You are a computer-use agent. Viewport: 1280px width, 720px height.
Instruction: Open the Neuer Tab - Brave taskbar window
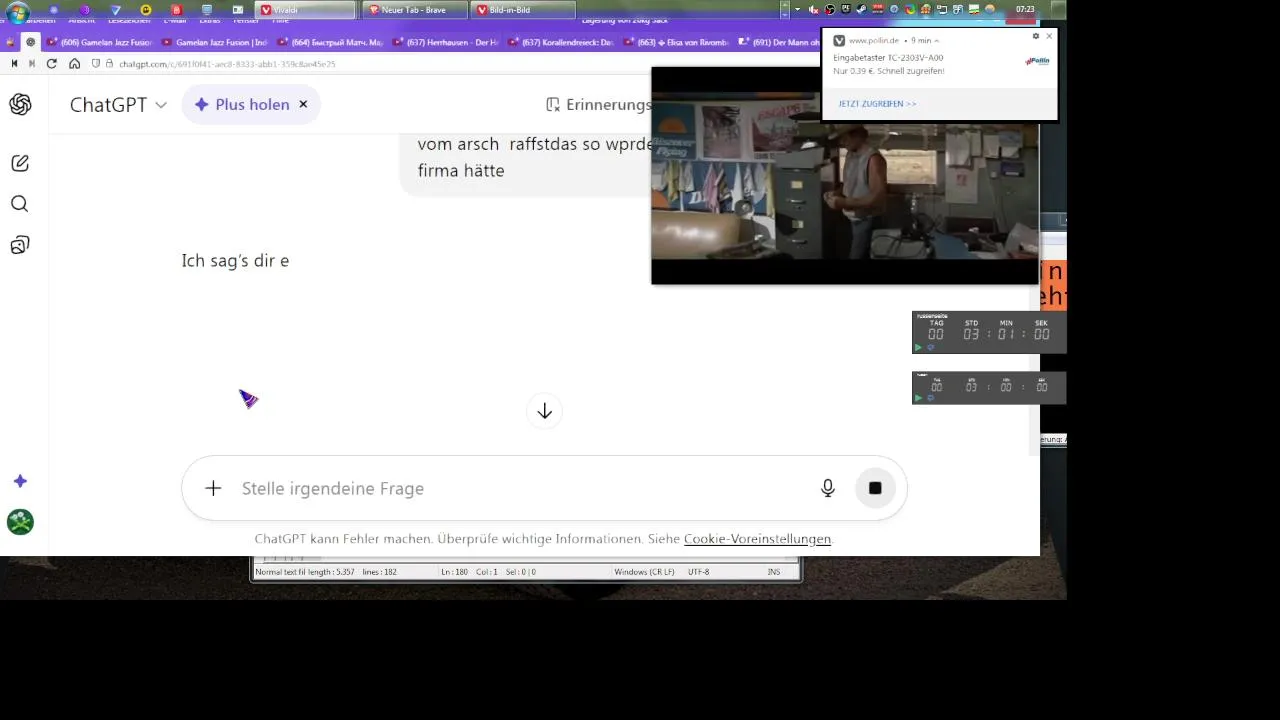point(415,10)
